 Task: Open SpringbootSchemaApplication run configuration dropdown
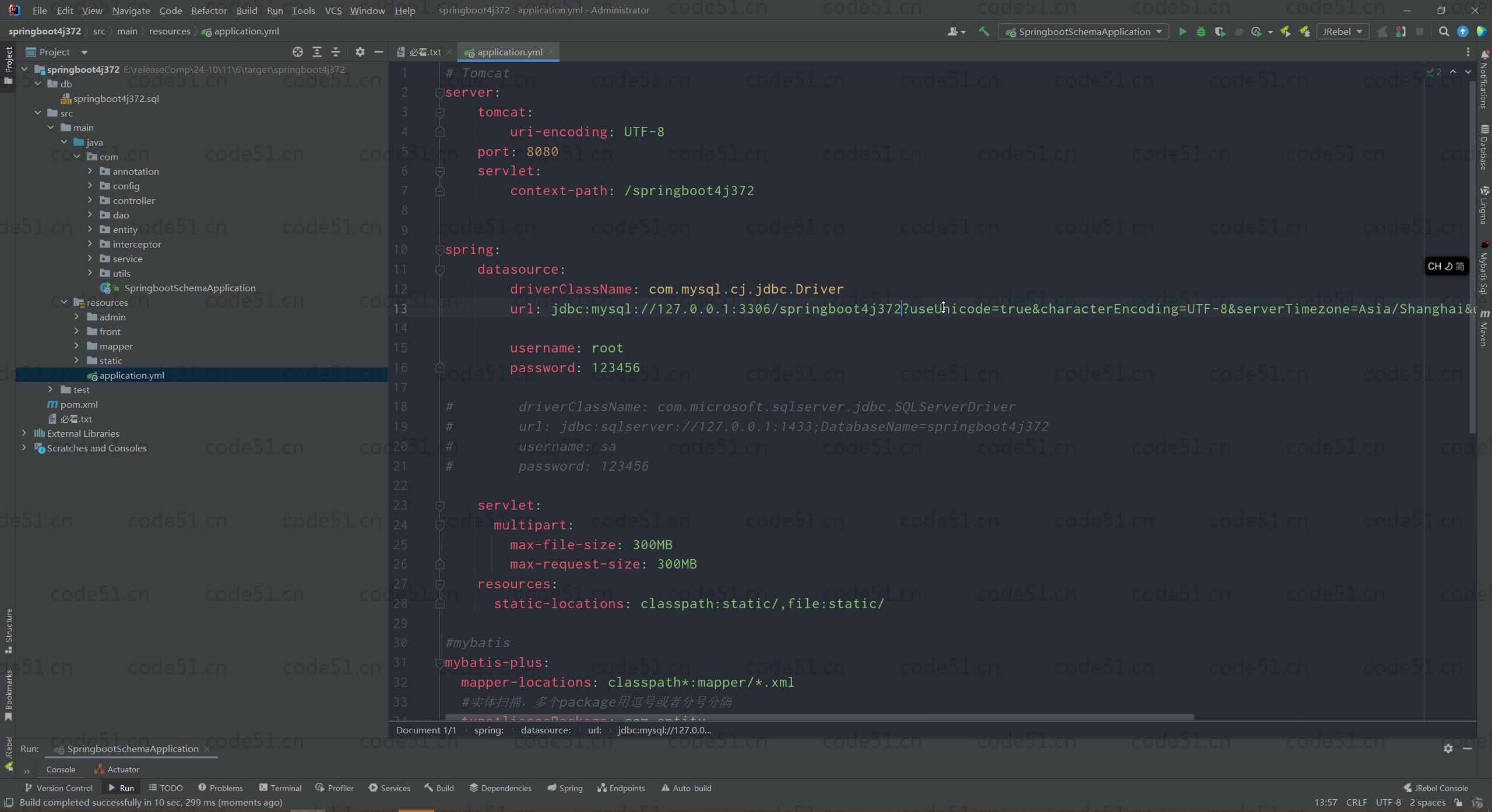tap(1084, 32)
